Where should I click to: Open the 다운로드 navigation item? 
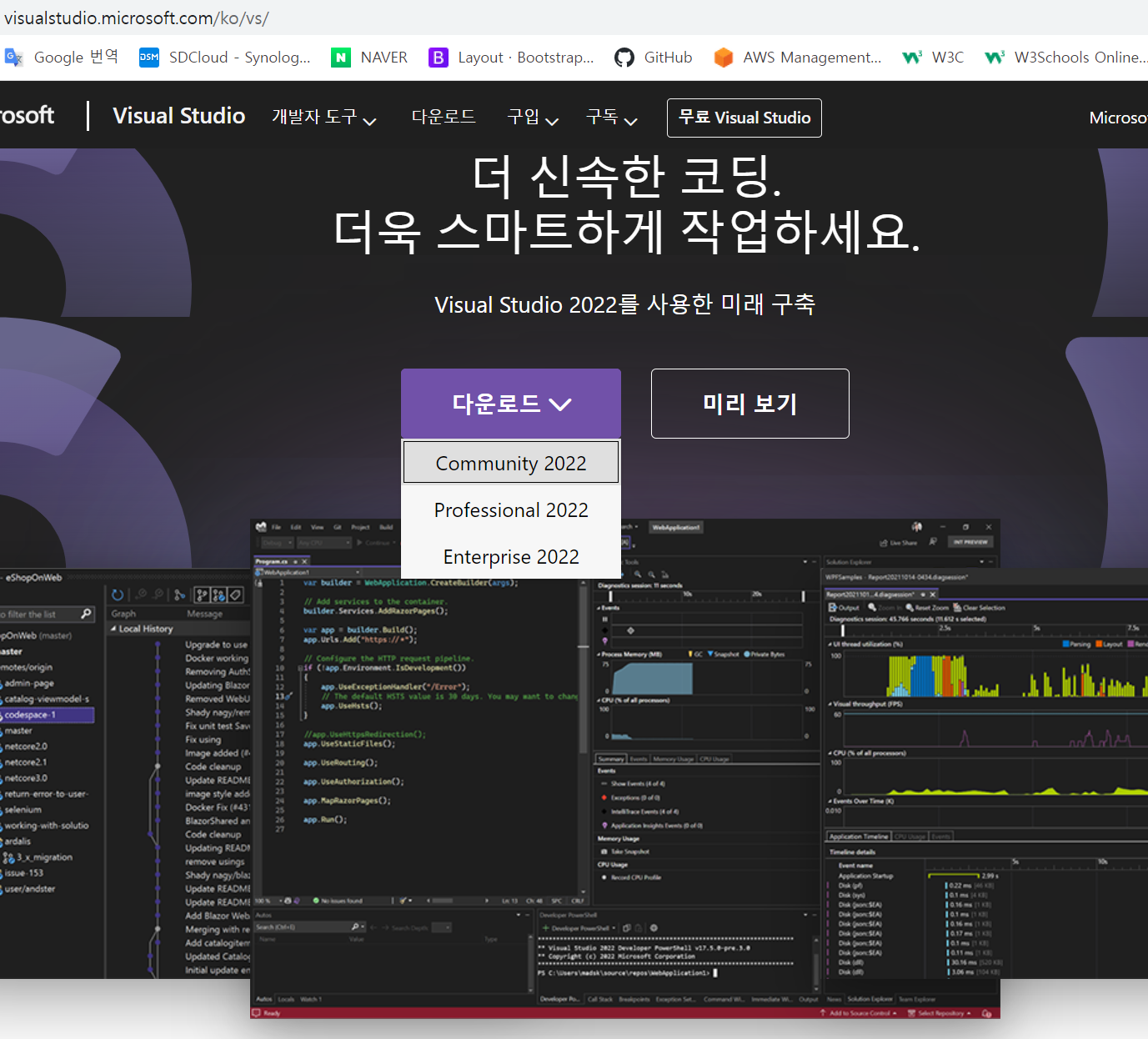[x=444, y=117]
